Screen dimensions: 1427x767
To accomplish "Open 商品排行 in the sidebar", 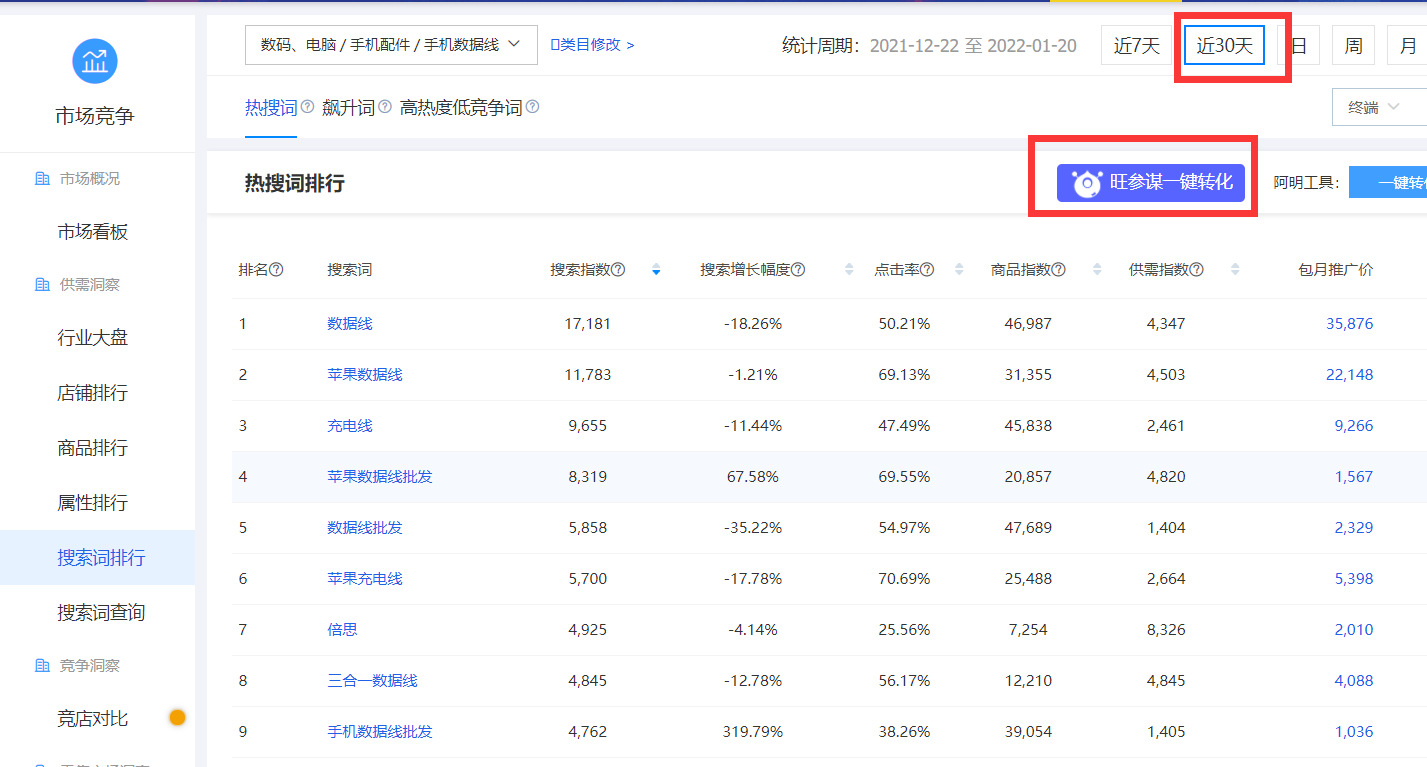I will click(93, 448).
